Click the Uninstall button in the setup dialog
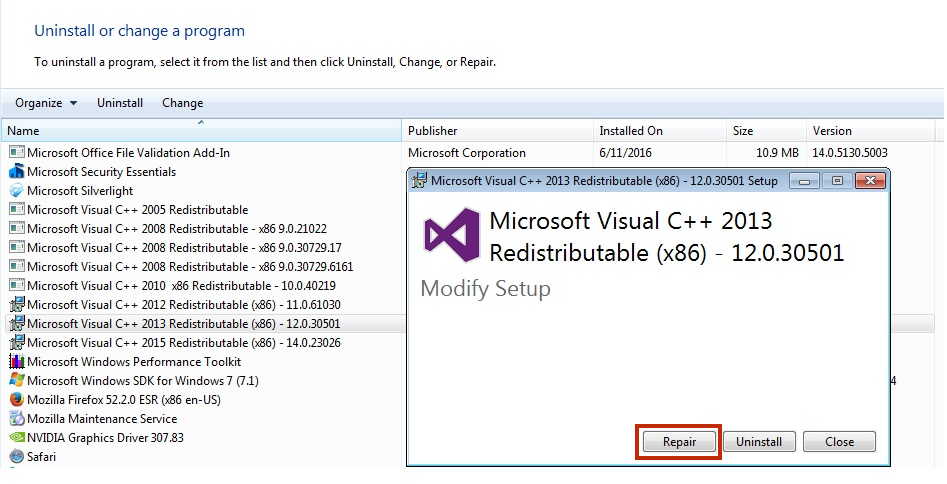947x484 pixels. coord(759,442)
